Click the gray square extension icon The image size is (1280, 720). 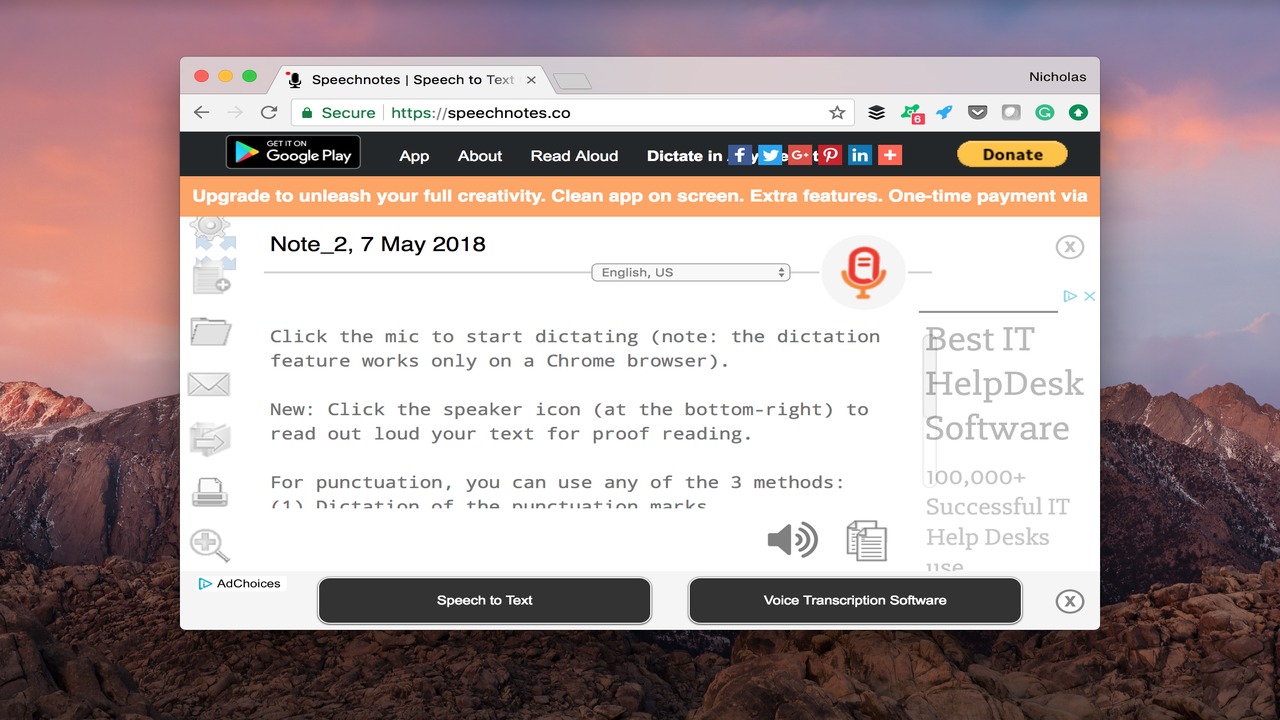tap(1011, 113)
